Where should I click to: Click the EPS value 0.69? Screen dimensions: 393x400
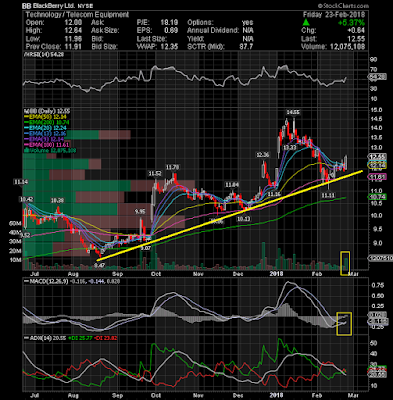pos(171,31)
